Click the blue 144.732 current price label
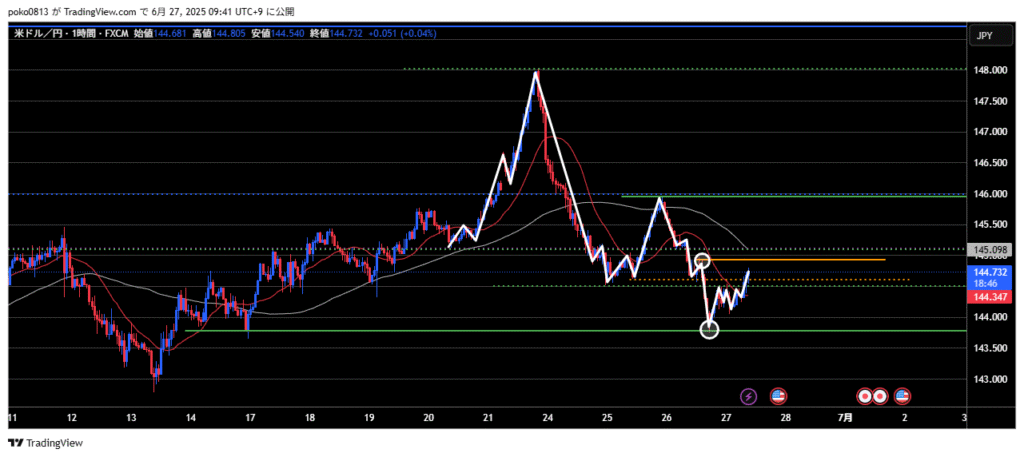The height and width of the screenshot is (457, 1024). pyautogui.click(x=988, y=272)
